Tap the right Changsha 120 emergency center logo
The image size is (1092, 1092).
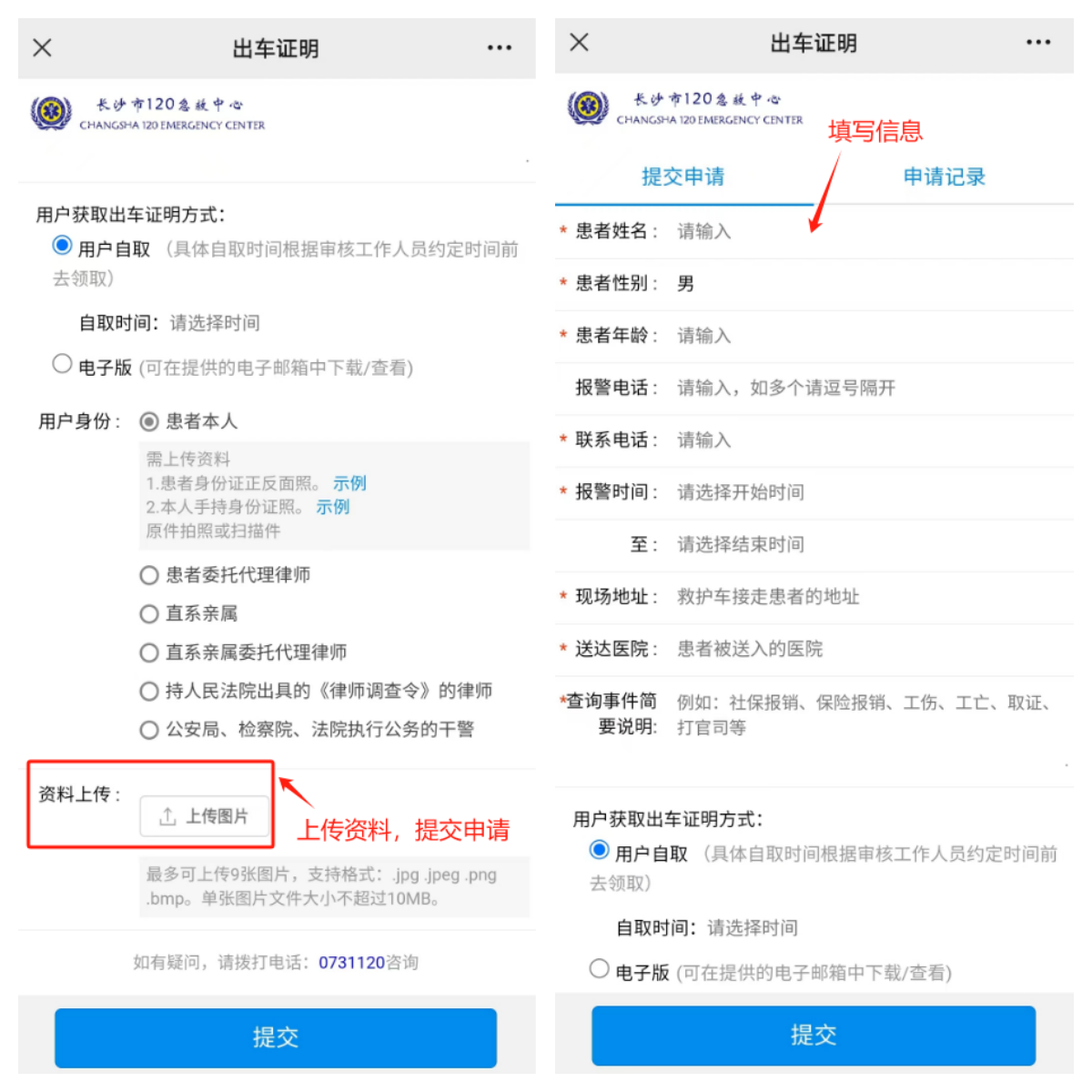[x=588, y=107]
